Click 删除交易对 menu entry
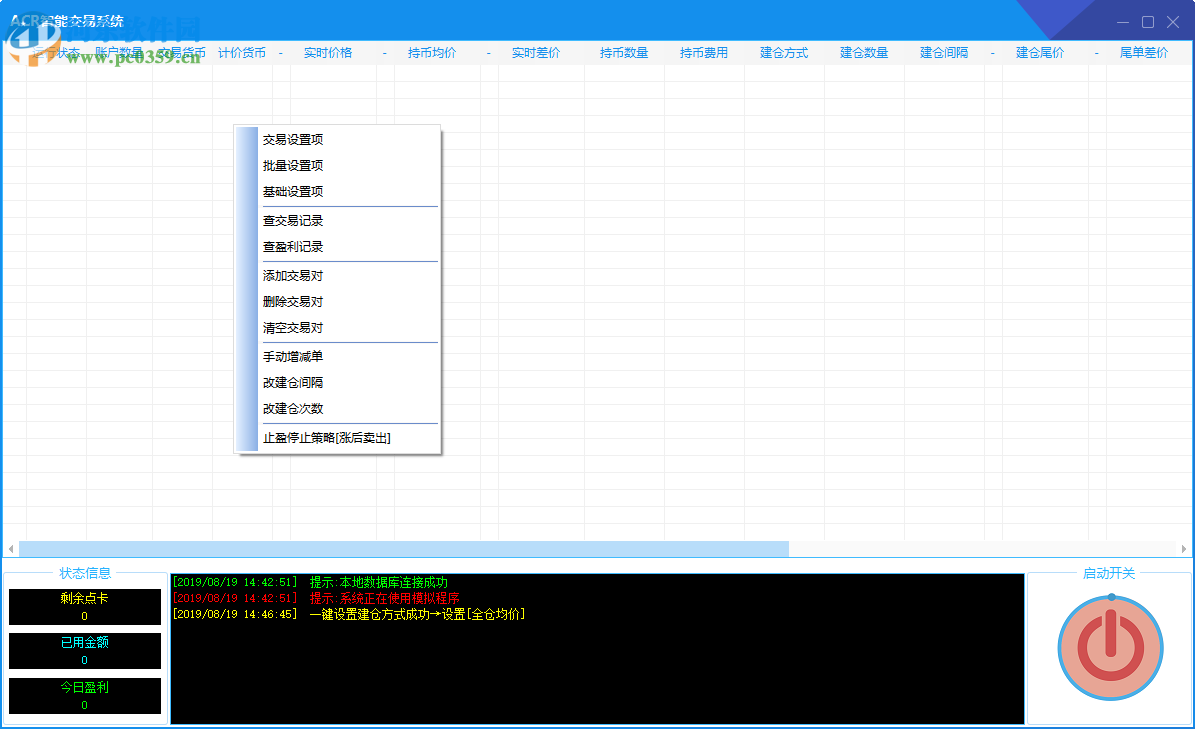 [292, 301]
